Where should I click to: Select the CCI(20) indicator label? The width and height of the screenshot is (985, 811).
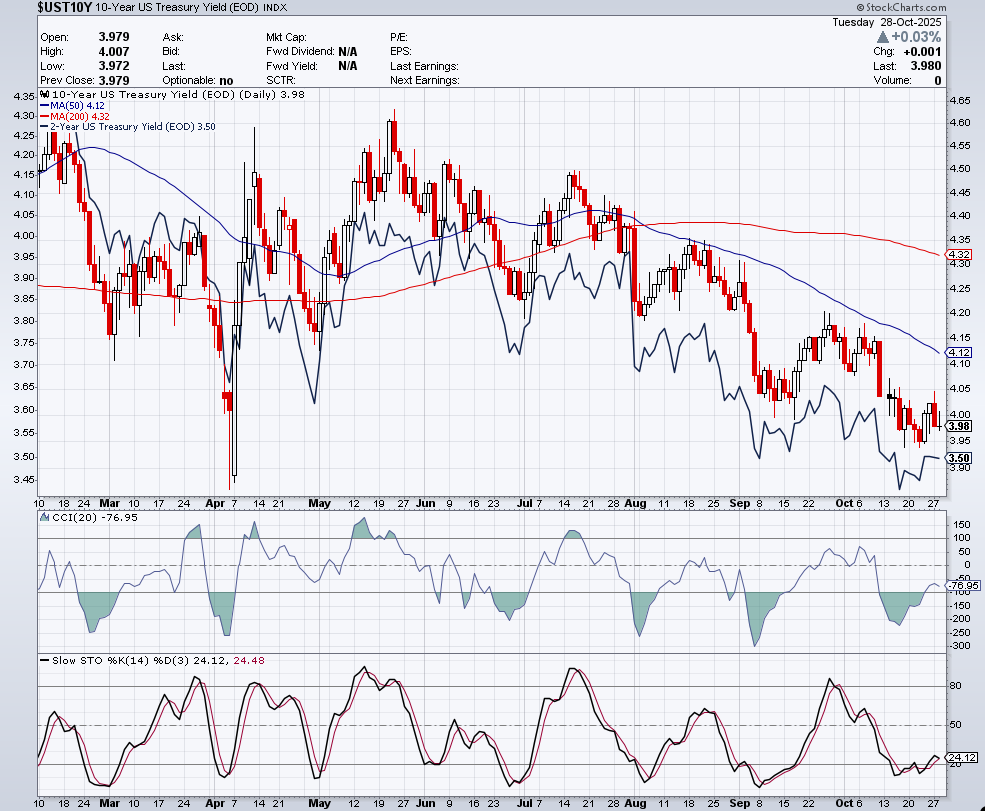point(64,516)
